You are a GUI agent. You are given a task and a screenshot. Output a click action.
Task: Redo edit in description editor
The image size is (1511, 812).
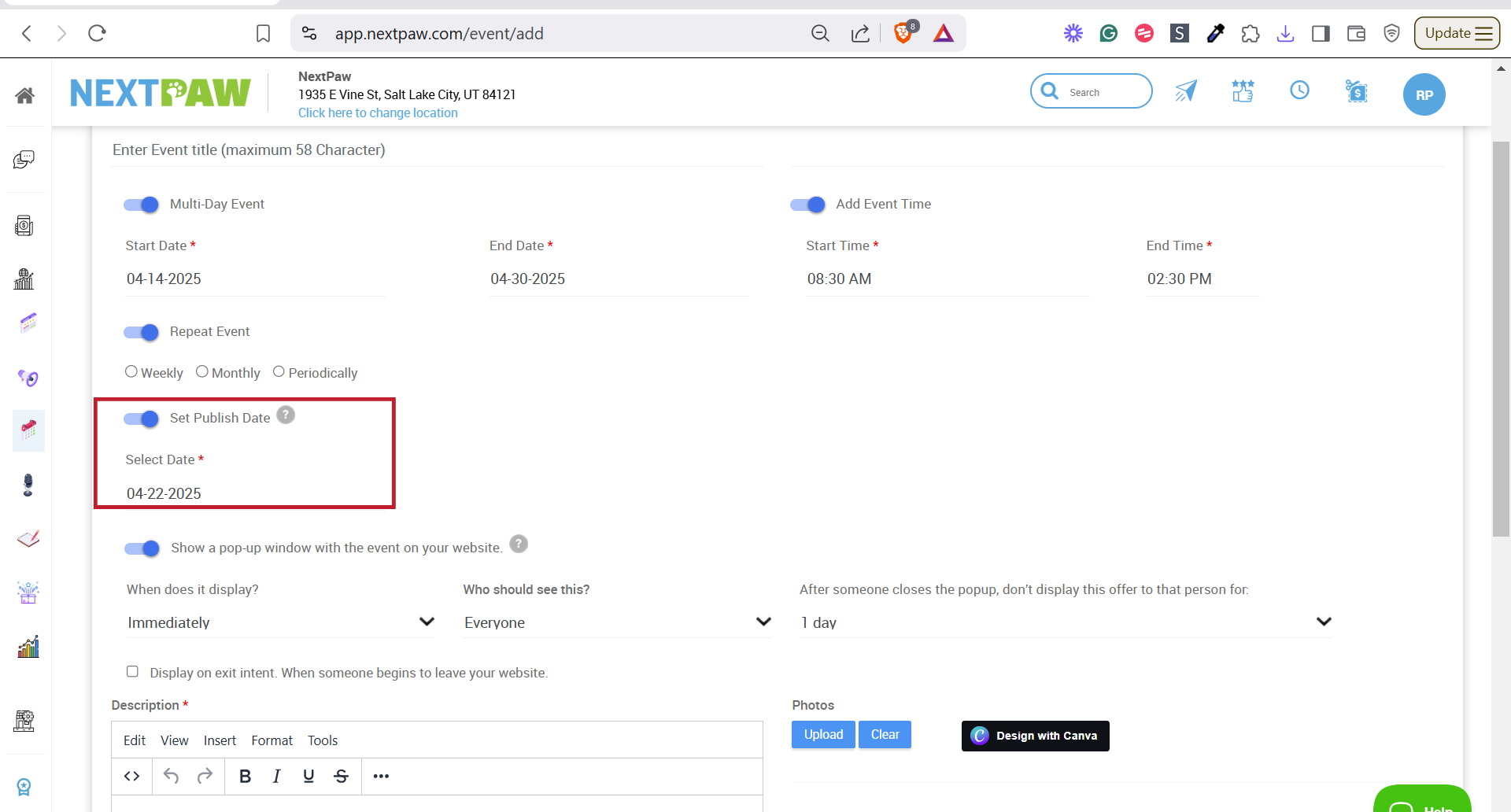coord(205,776)
